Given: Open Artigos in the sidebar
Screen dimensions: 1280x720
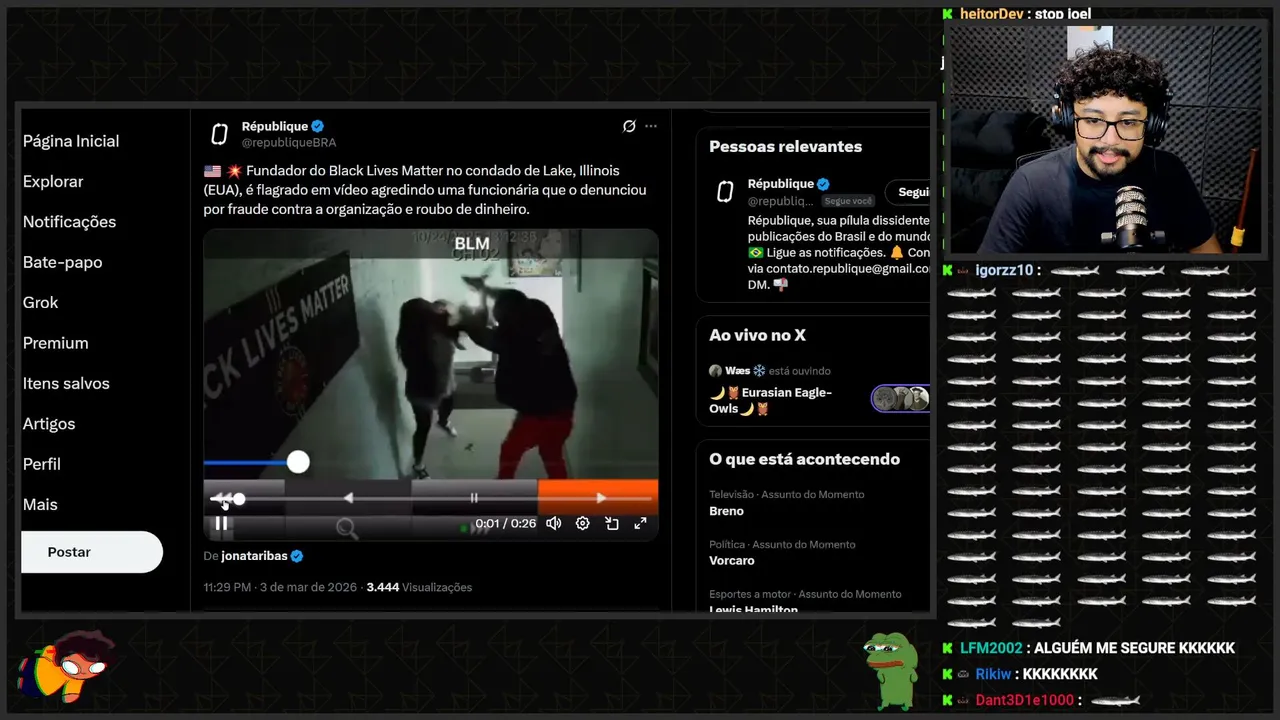Looking at the screenshot, I should pos(49,424).
